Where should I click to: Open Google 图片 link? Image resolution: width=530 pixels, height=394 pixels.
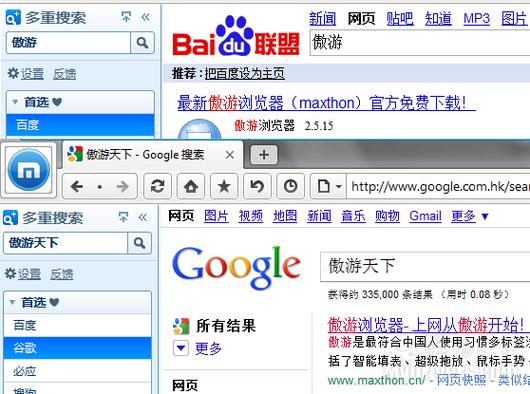pos(216,216)
